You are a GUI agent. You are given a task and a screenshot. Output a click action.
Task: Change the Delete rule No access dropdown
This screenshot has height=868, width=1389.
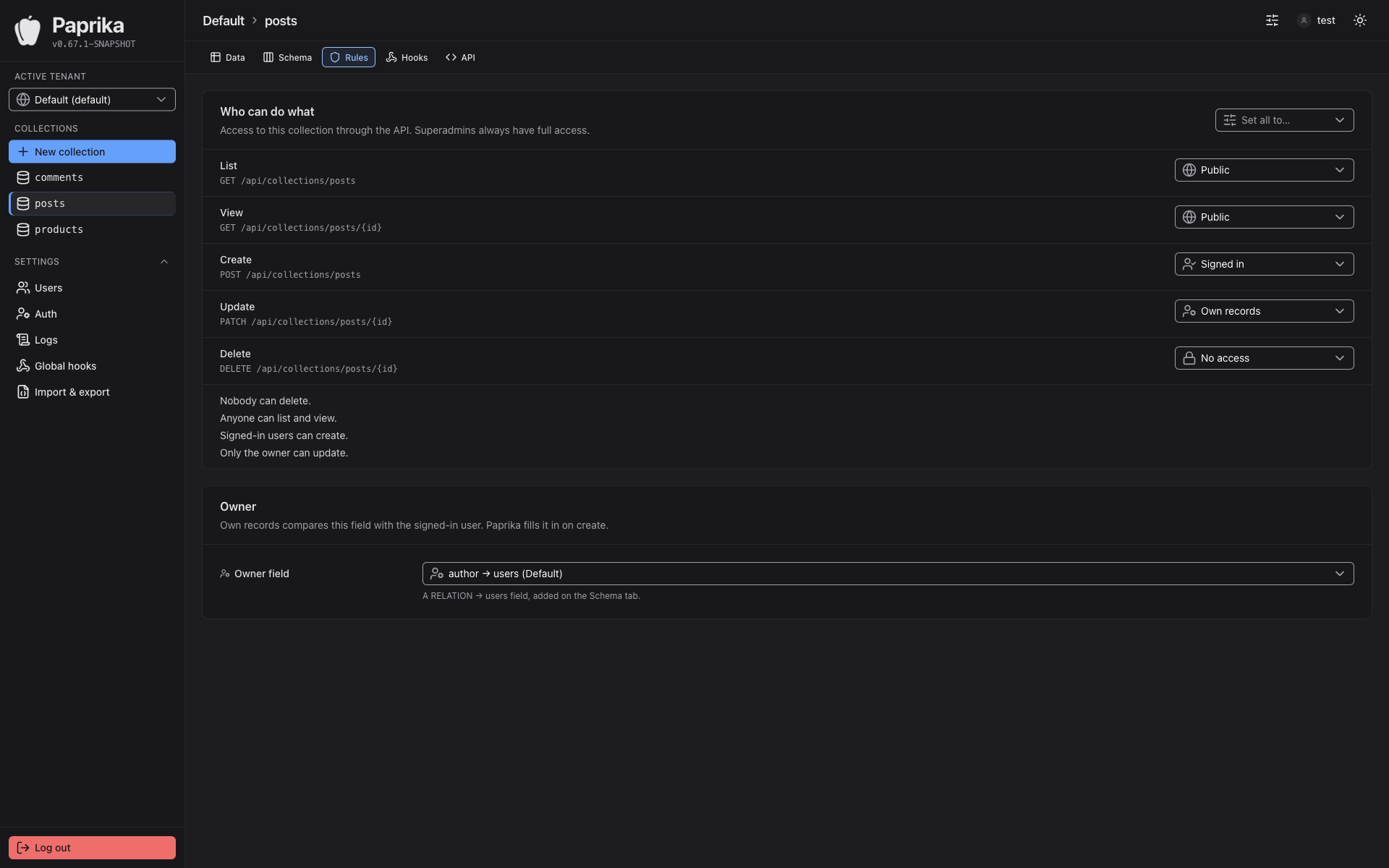pyautogui.click(x=1264, y=358)
